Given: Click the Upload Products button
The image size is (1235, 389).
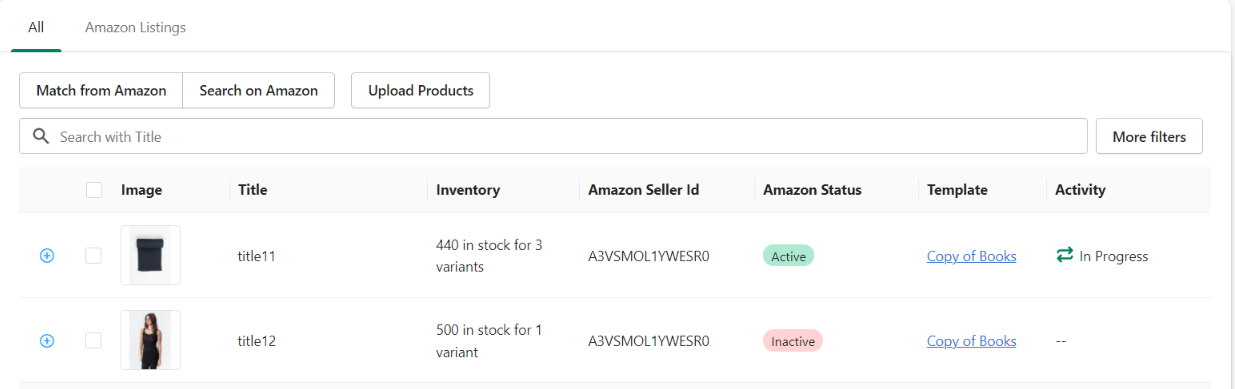Looking at the screenshot, I should coord(420,90).
